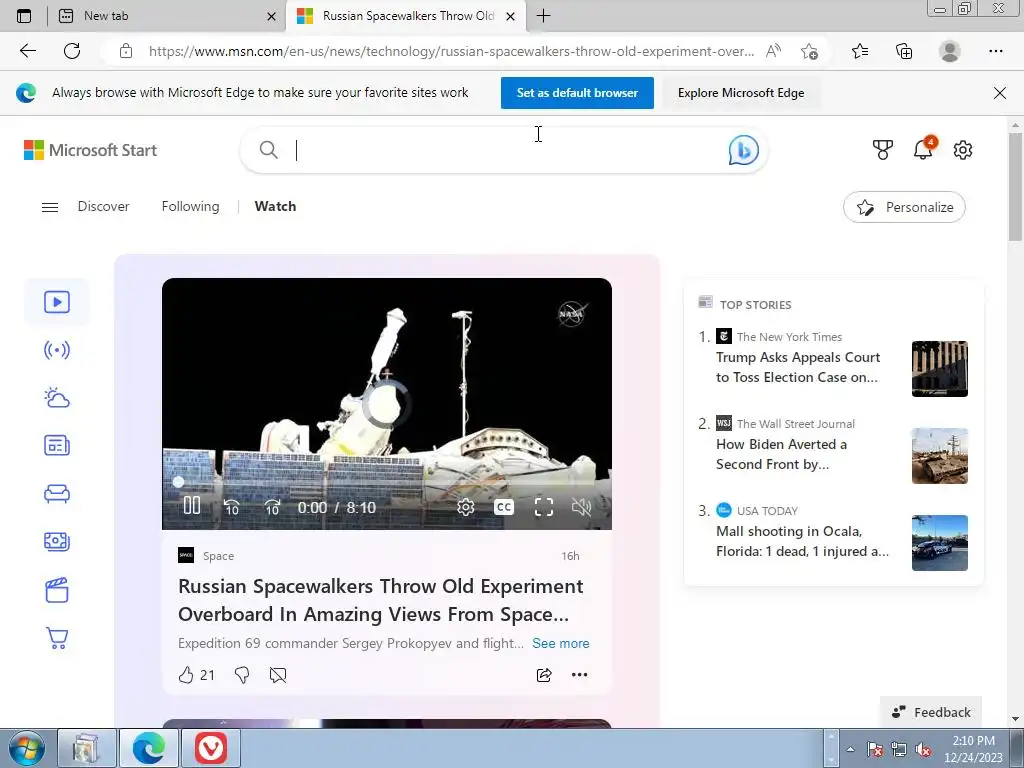Open the Feedback button
1024x768 pixels.
(931, 712)
